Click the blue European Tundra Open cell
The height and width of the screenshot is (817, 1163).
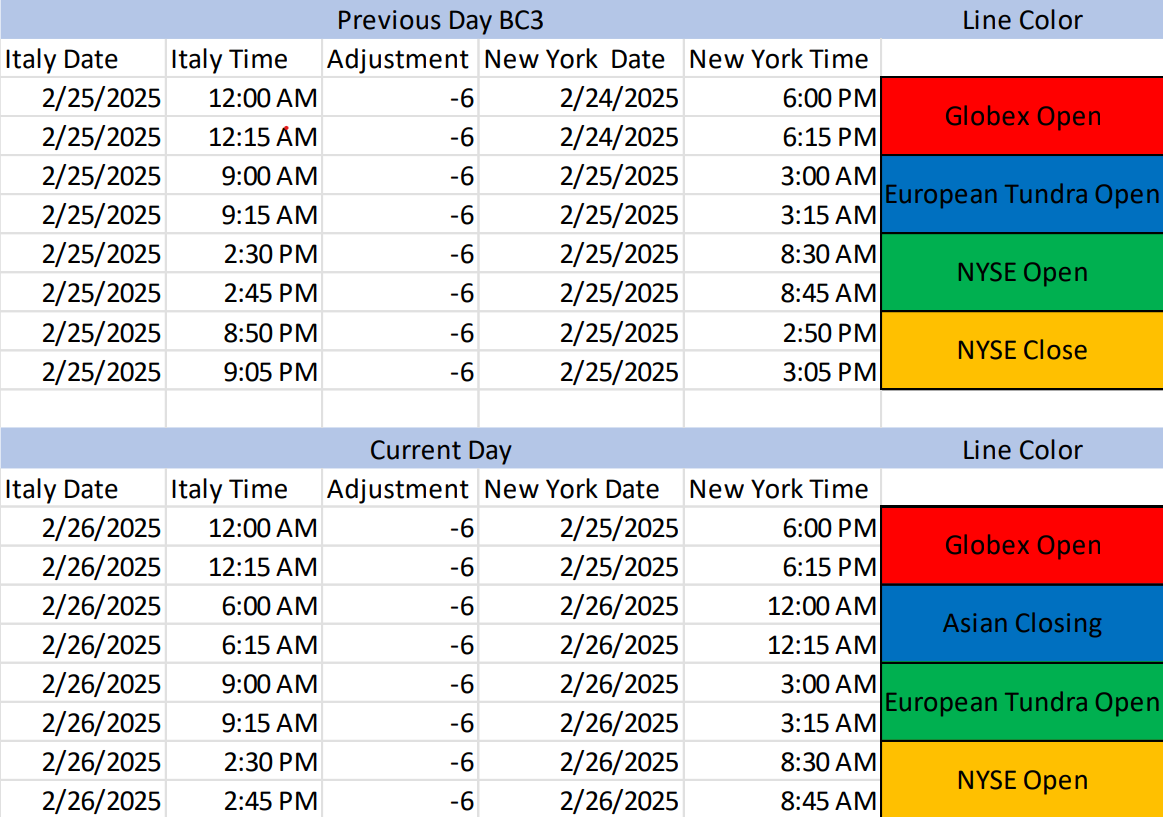(1021, 195)
